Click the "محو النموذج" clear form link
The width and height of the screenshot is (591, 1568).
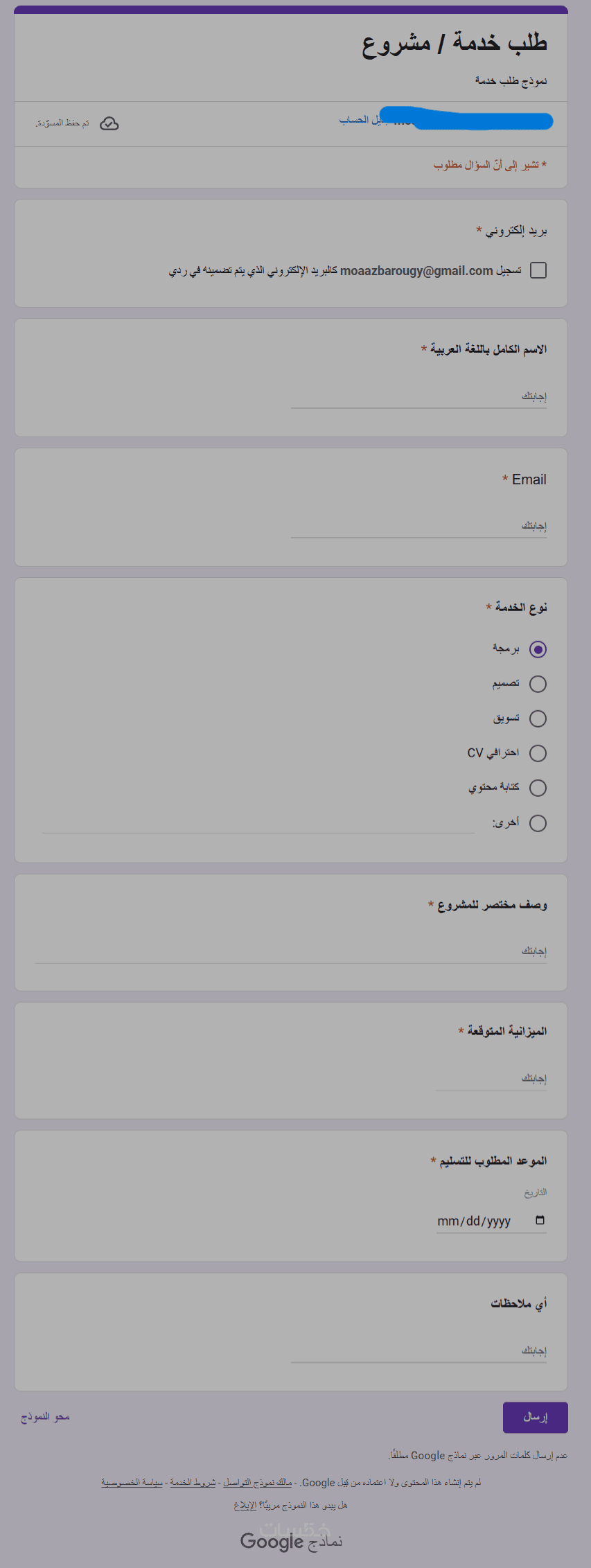coord(46,1417)
